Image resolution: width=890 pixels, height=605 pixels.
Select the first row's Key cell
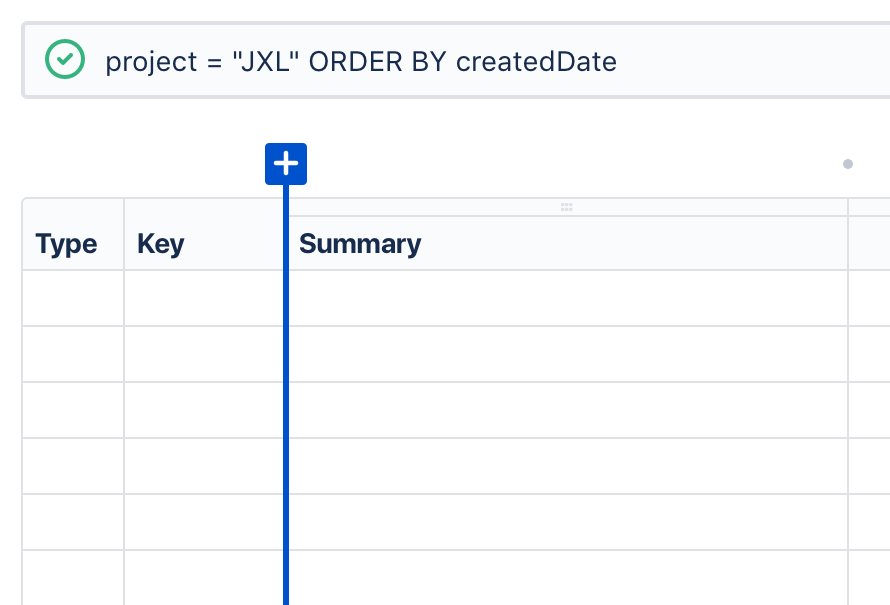pos(203,299)
